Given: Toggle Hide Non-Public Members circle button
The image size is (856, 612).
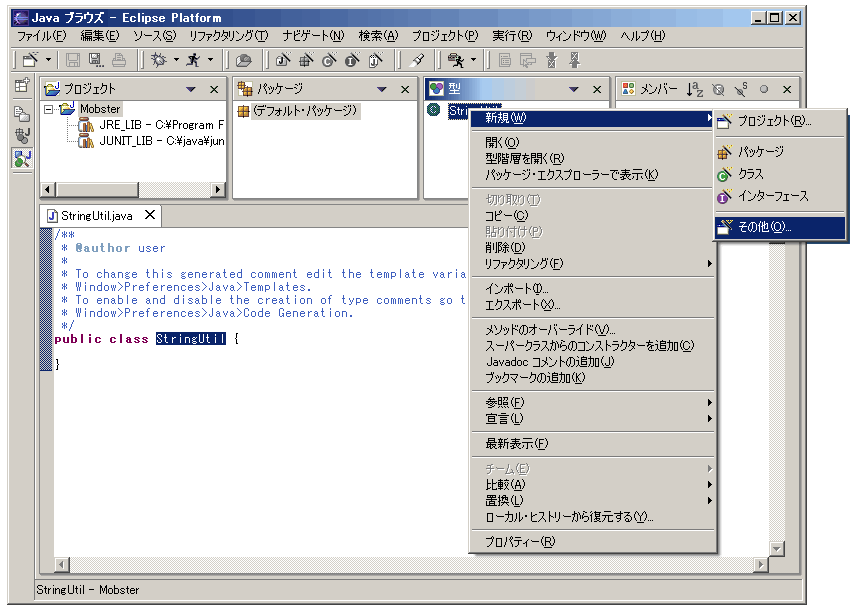Looking at the screenshot, I should [764, 89].
